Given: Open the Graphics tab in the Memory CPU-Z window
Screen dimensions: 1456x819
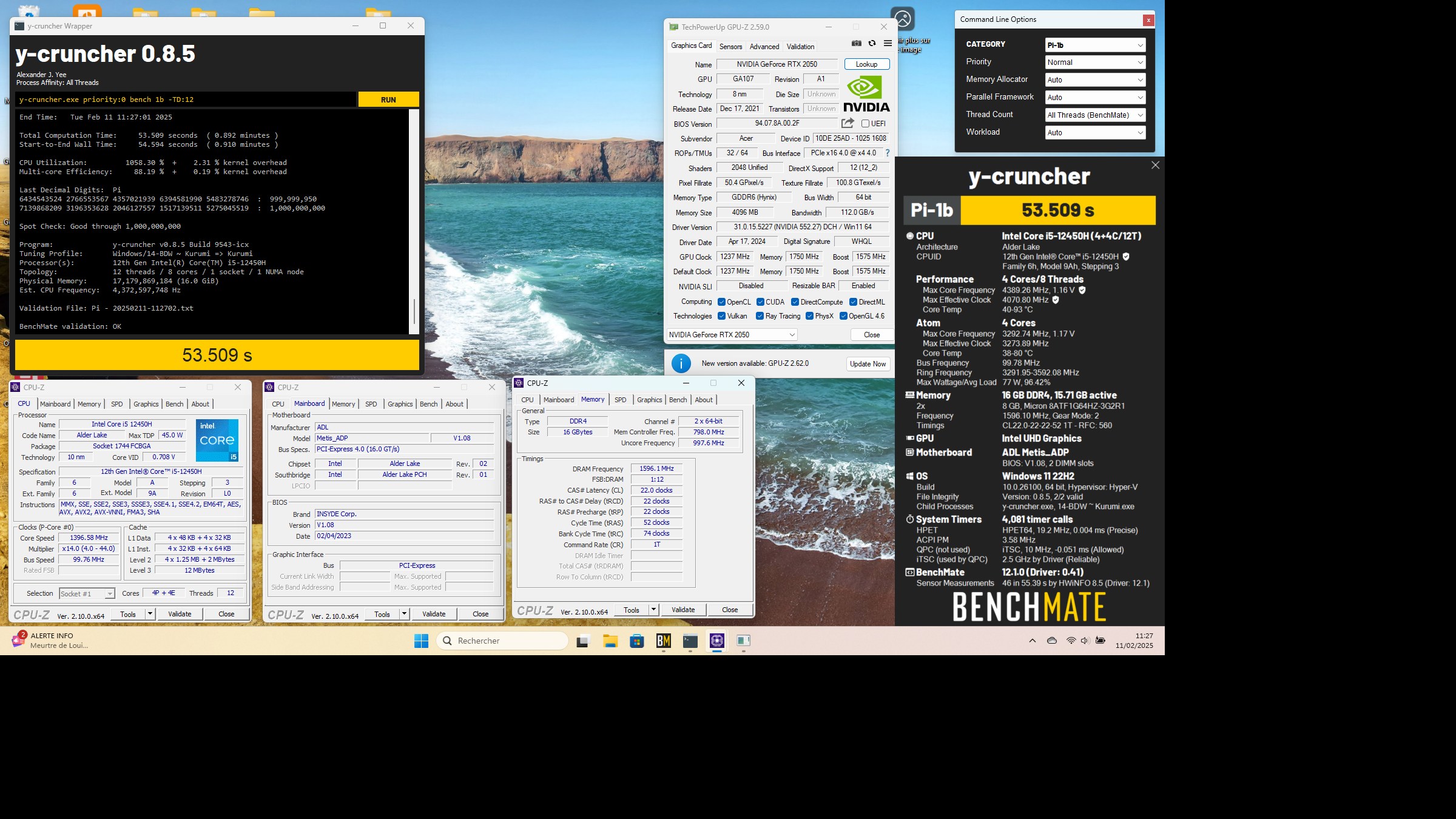Looking at the screenshot, I should (649, 400).
